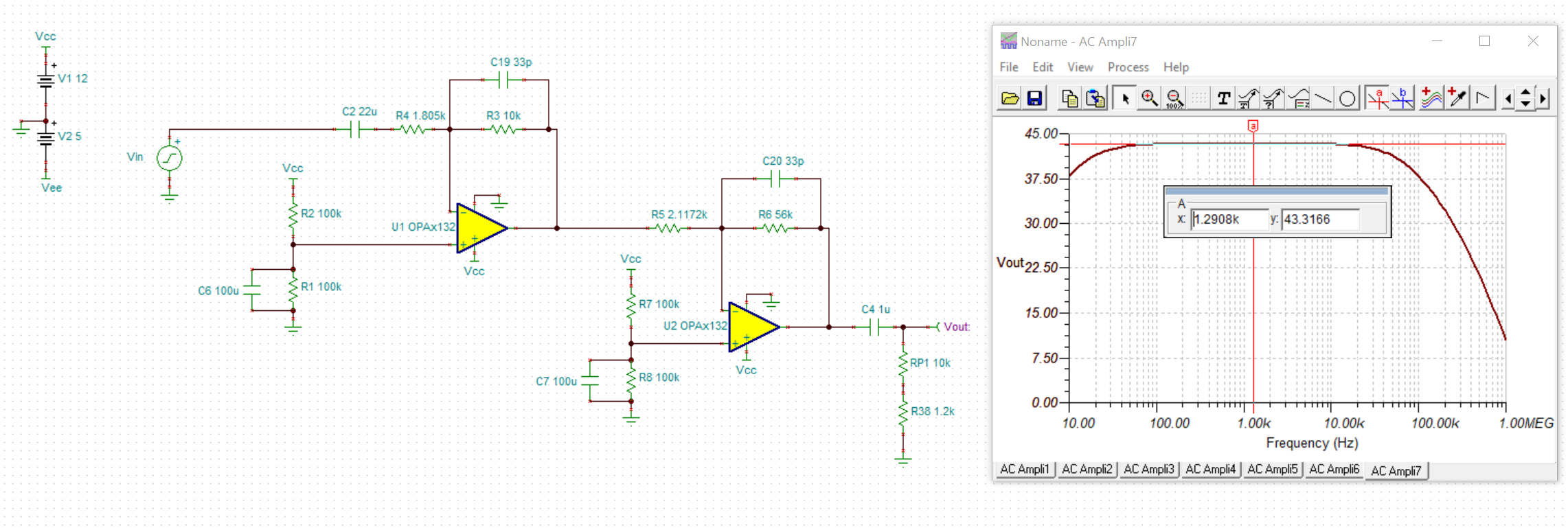Screen dimensions: 1568x530
Task: Select the AC Ampli7 tab
Action: pyautogui.click(x=1396, y=471)
